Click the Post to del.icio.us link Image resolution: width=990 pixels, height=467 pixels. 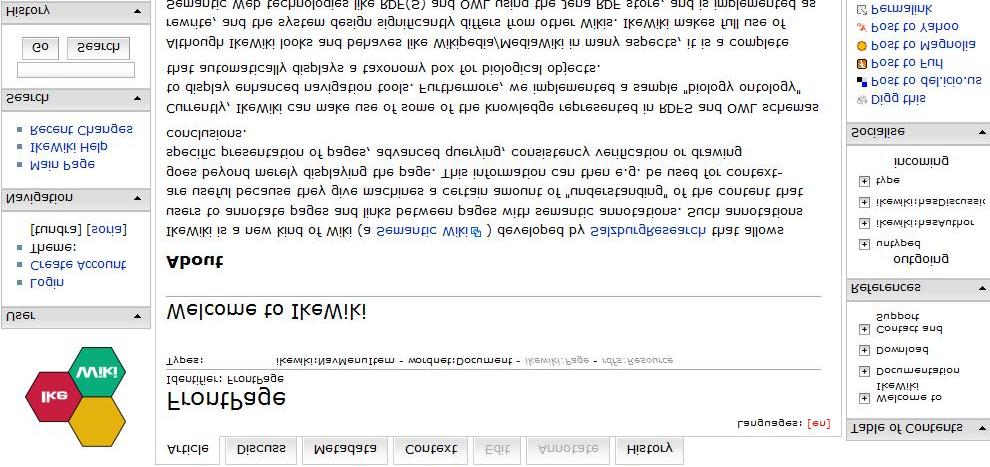point(927,81)
